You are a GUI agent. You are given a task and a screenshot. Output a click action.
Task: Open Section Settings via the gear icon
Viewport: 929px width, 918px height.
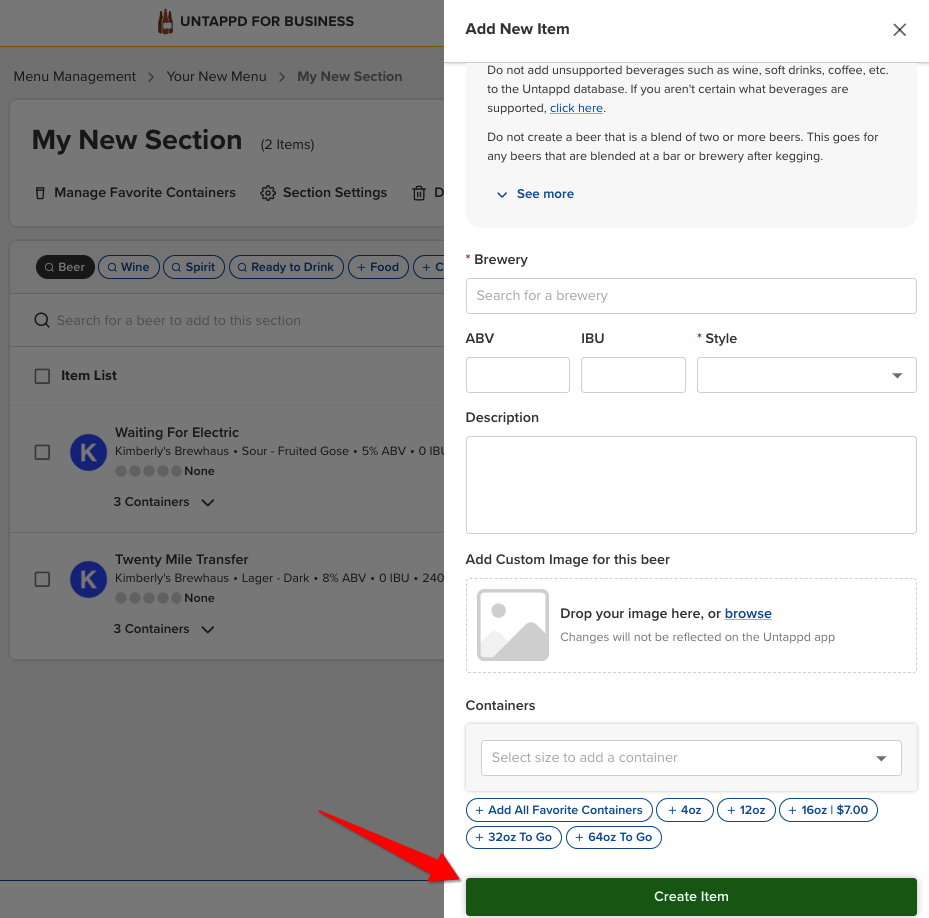pos(268,193)
